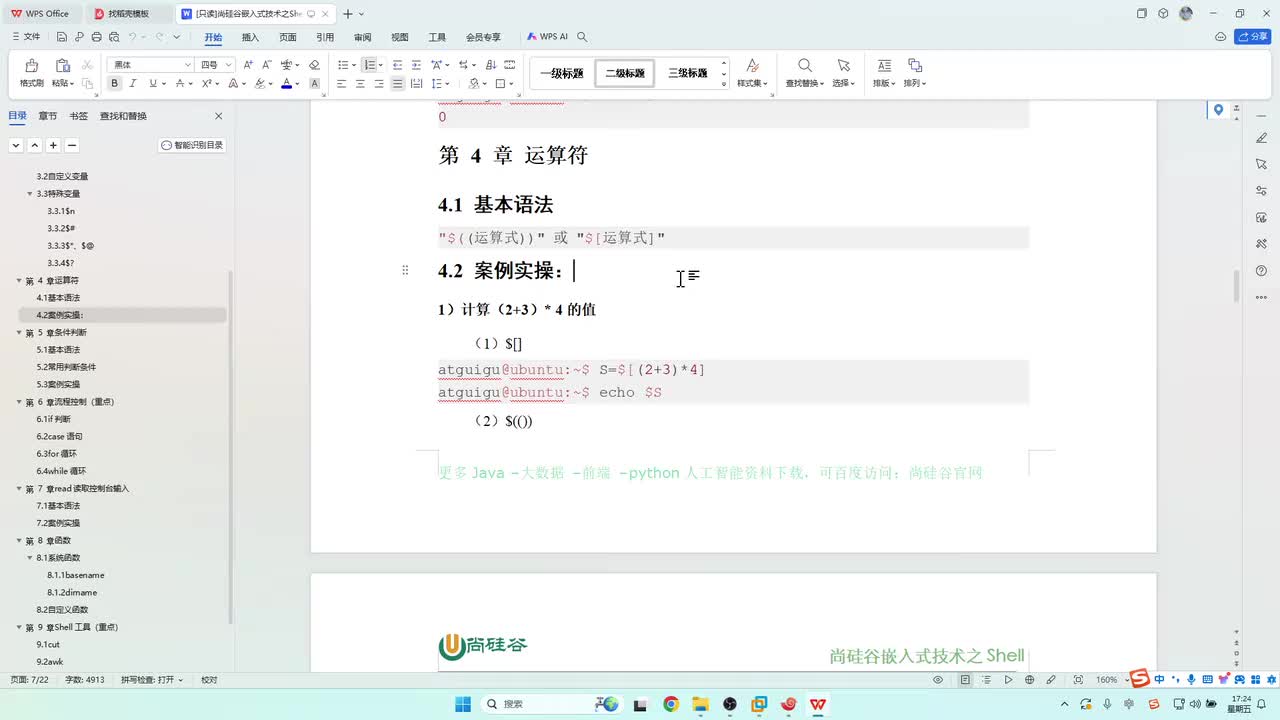Click the web layout globe icon in the status bar

[1030, 680]
